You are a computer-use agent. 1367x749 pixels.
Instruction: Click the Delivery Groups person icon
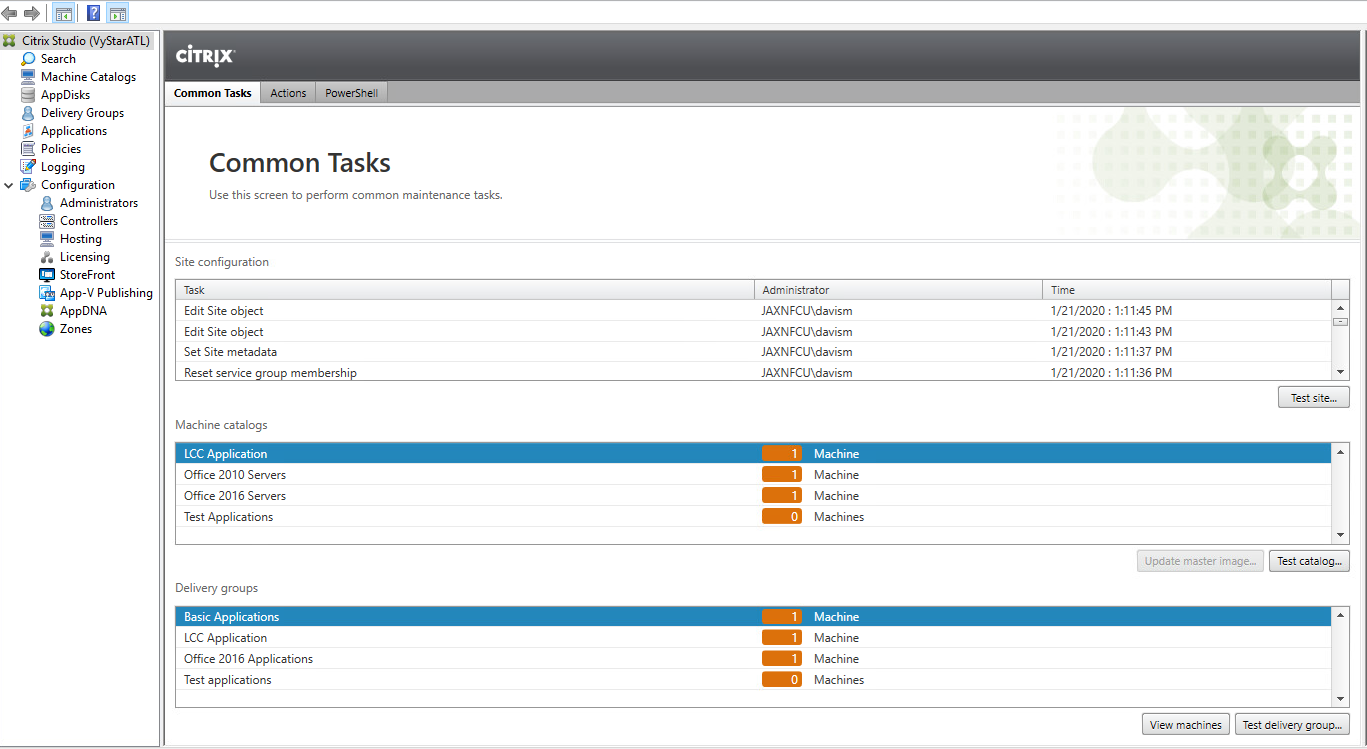(28, 113)
